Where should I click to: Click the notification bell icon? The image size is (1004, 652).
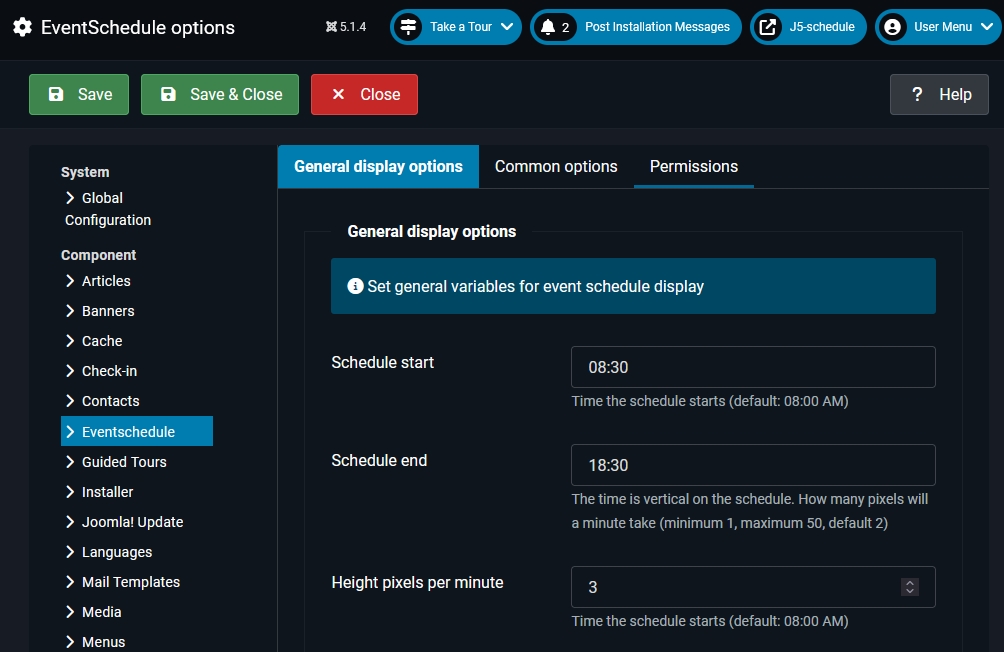[x=547, y=27]
